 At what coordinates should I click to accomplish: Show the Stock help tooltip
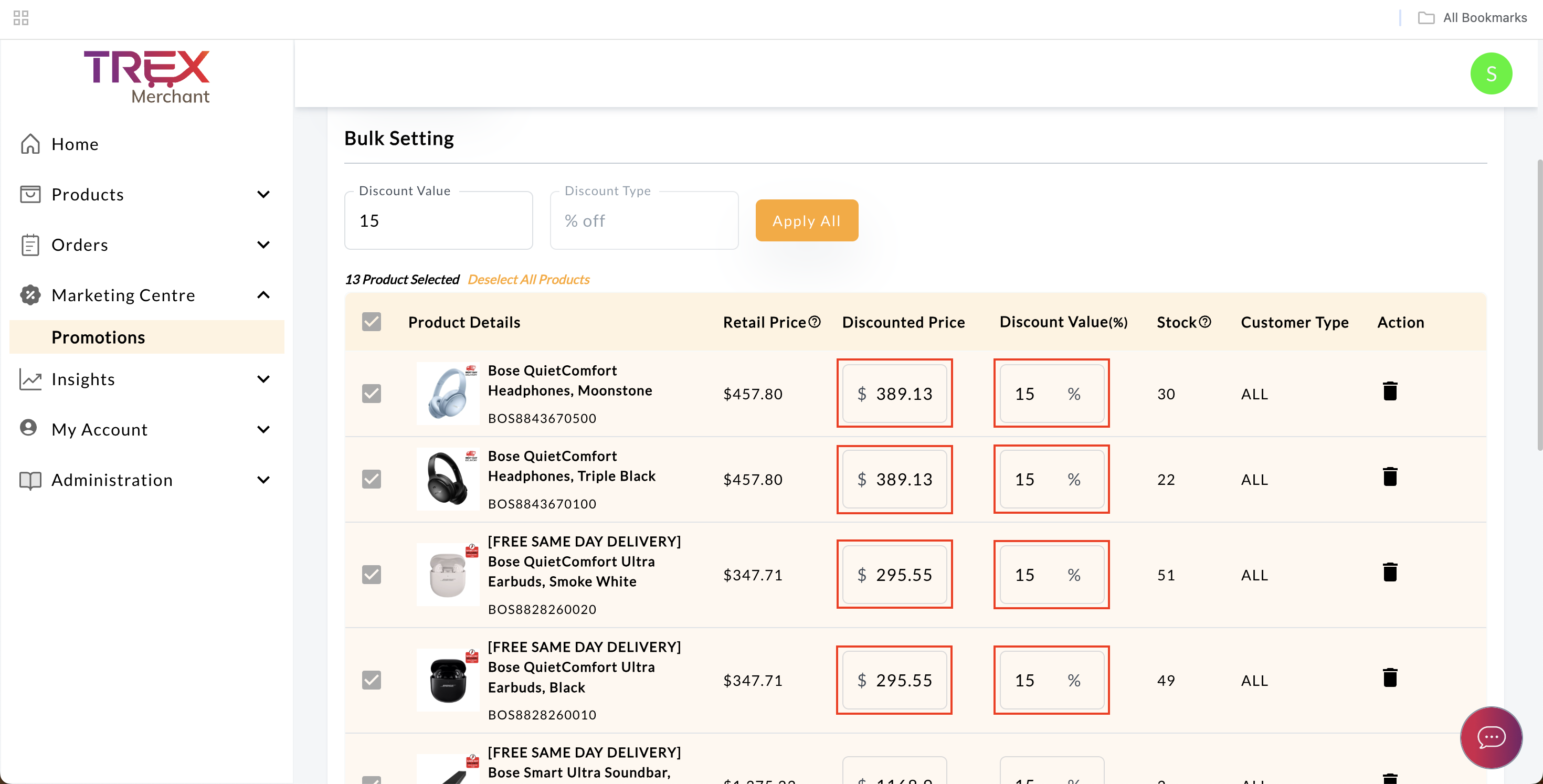(1205, 322)
